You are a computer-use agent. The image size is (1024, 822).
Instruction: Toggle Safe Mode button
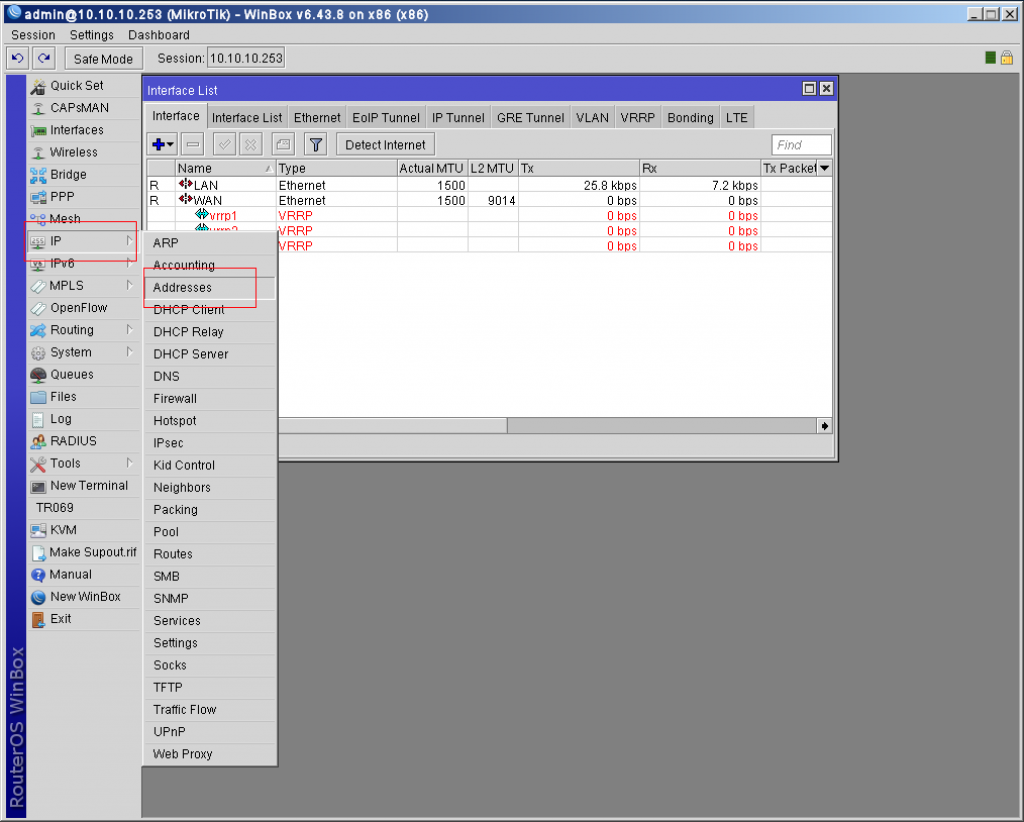103,59
